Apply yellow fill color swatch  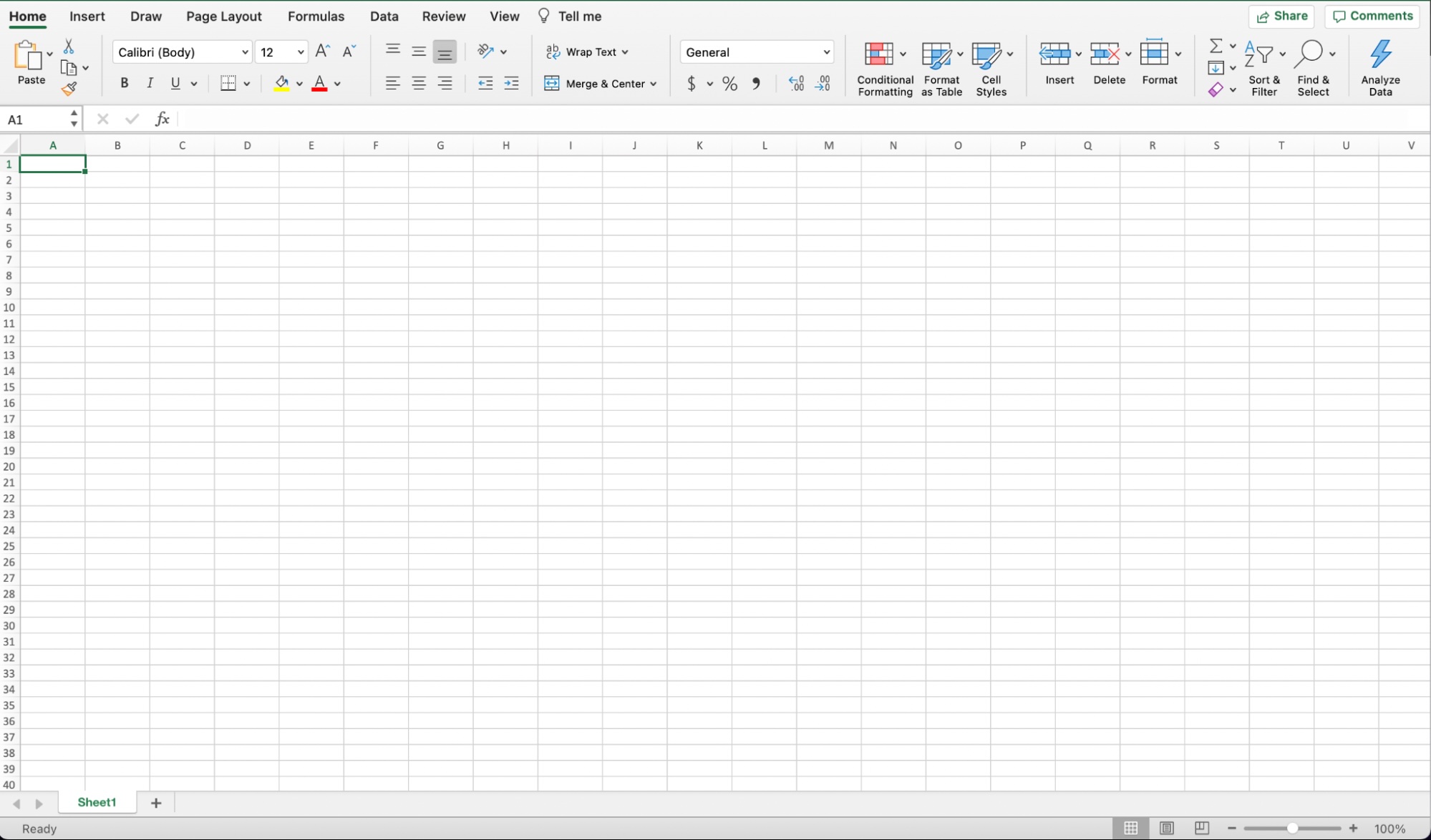click(282, 84)
